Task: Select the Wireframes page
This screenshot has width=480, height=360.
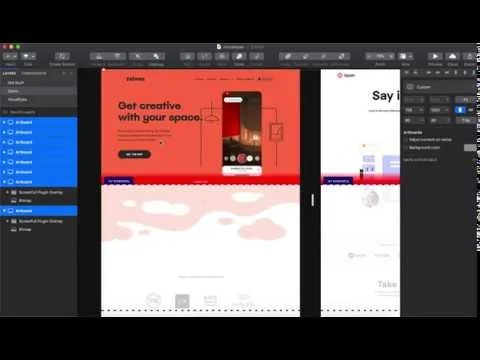Action: (38, 99)
